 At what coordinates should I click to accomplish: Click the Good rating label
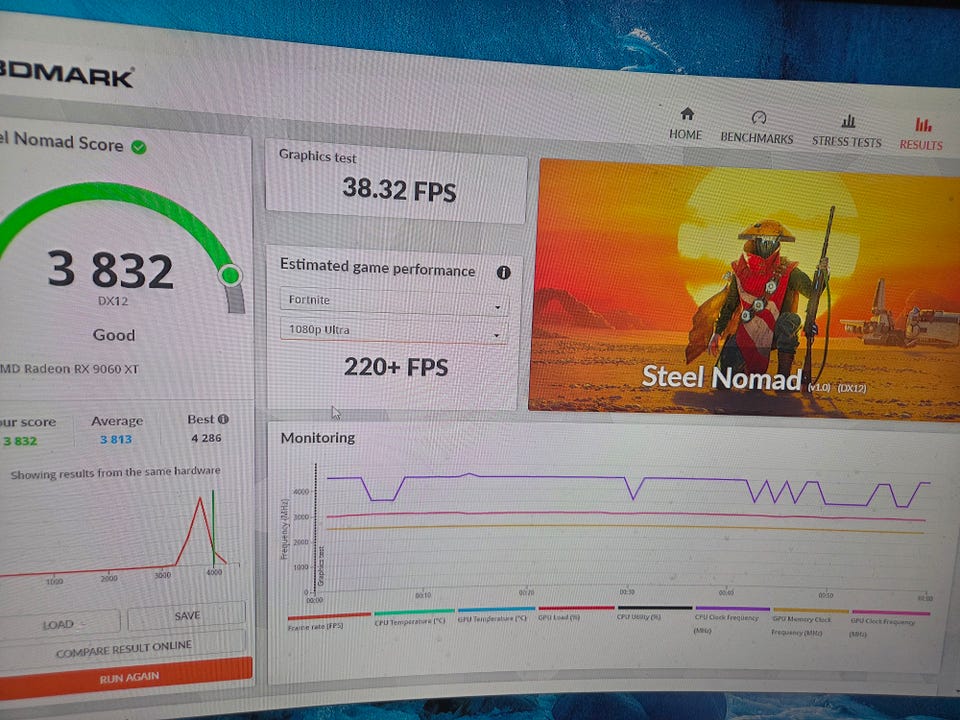tap(114, 335)
